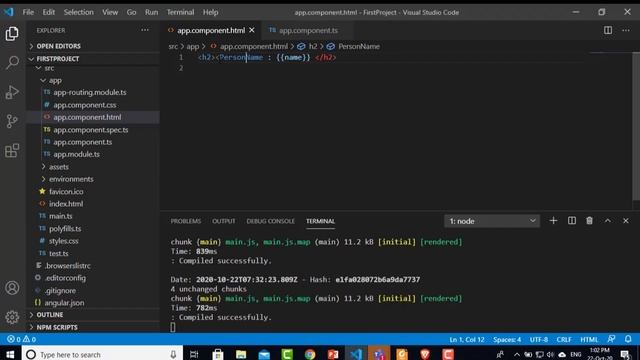This screenshot has width=640, height=360.
Task: Click the editor vertical scrollbar
Action: 636,126
